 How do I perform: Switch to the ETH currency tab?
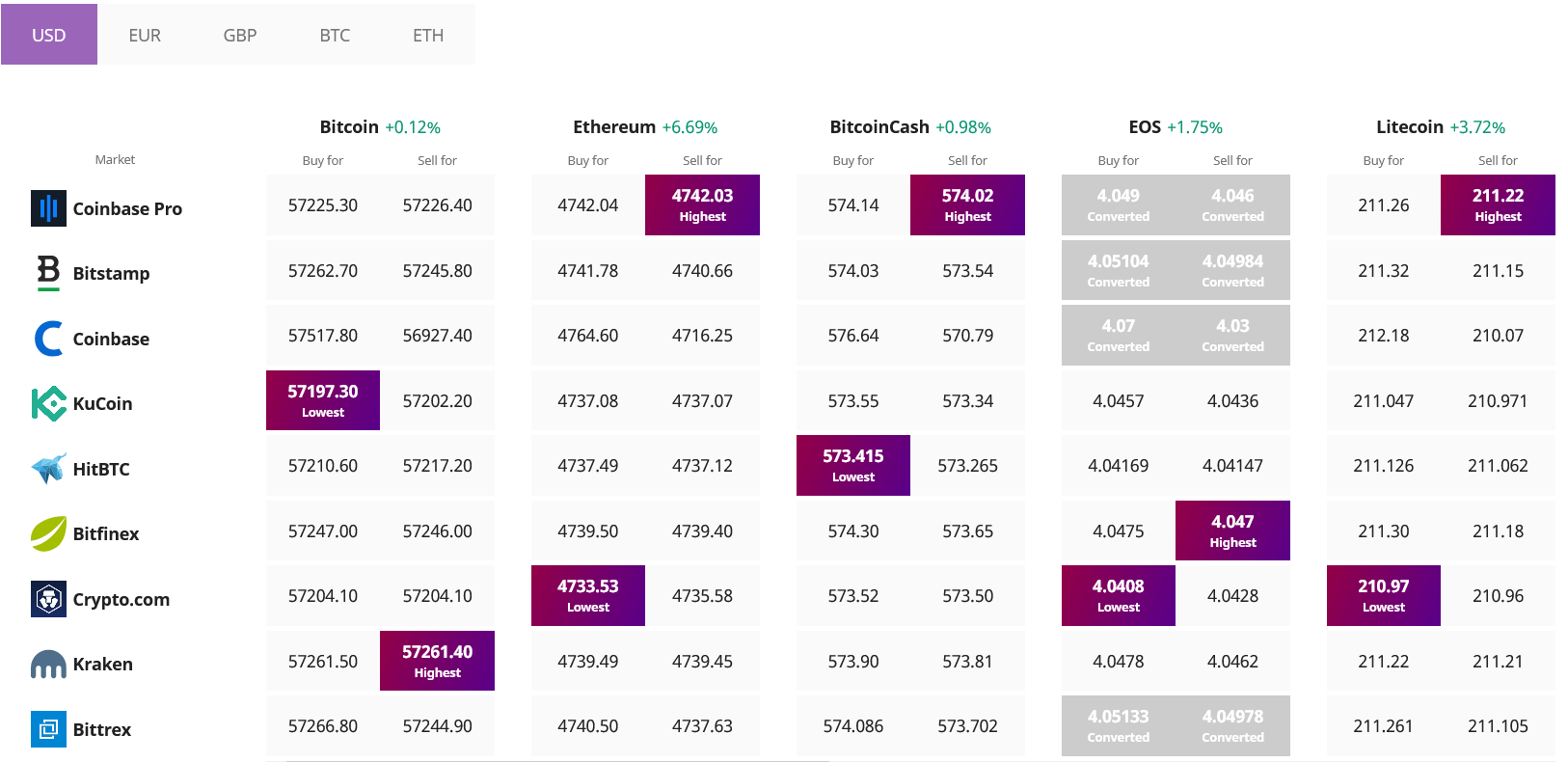[428, 35]
